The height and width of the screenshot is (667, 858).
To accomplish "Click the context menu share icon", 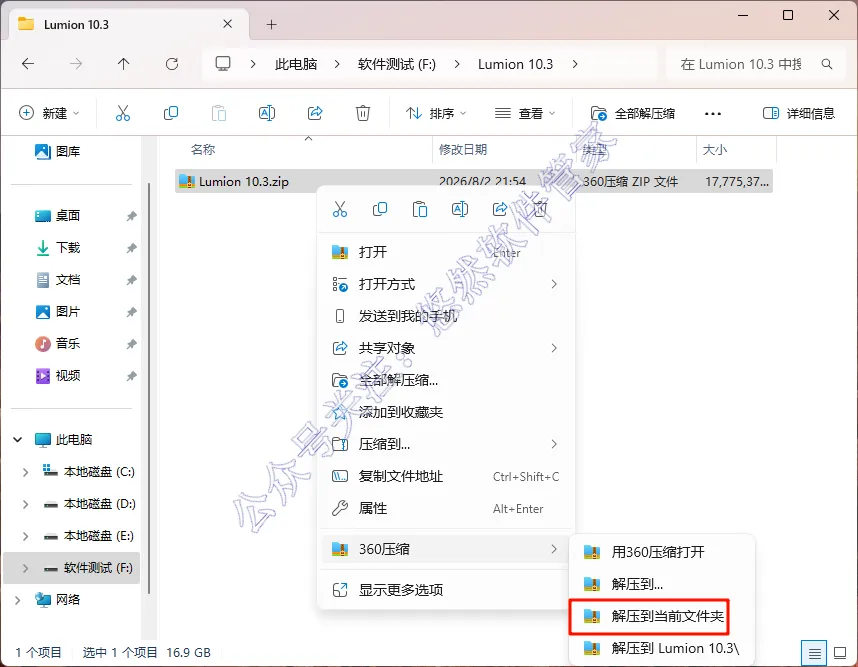I will [x=500, y=209].
